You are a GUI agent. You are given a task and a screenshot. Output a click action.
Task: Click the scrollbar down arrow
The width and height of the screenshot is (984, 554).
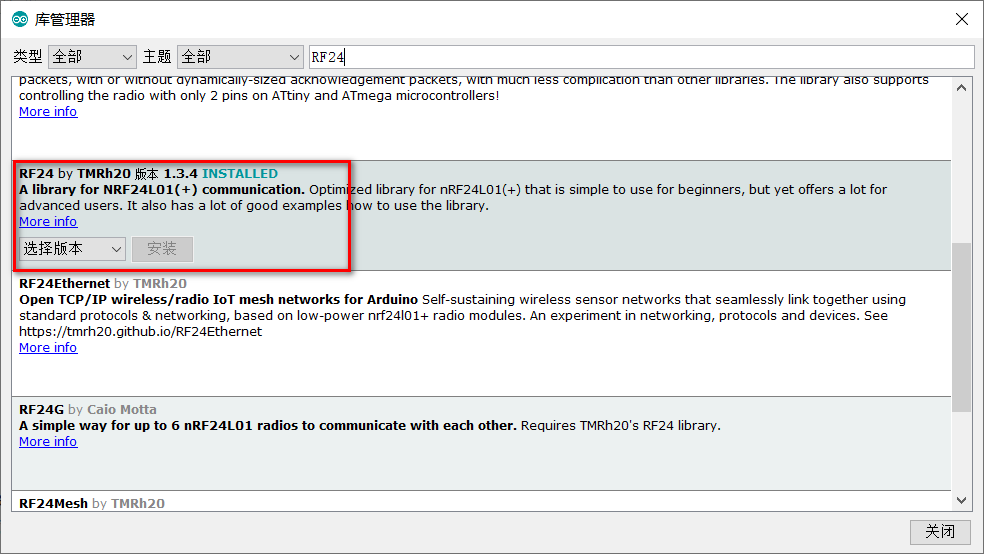(x=961, y=500)
